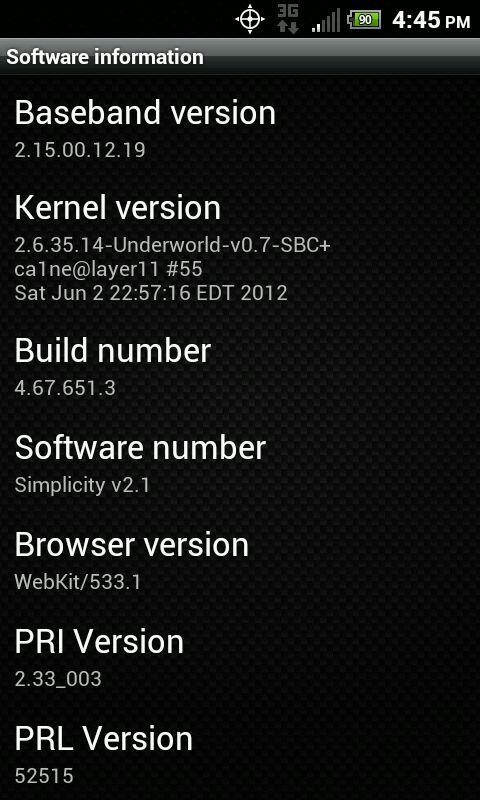Tap the battery level icon showing 90
The image size is (480, 800).
click(364, 20)
